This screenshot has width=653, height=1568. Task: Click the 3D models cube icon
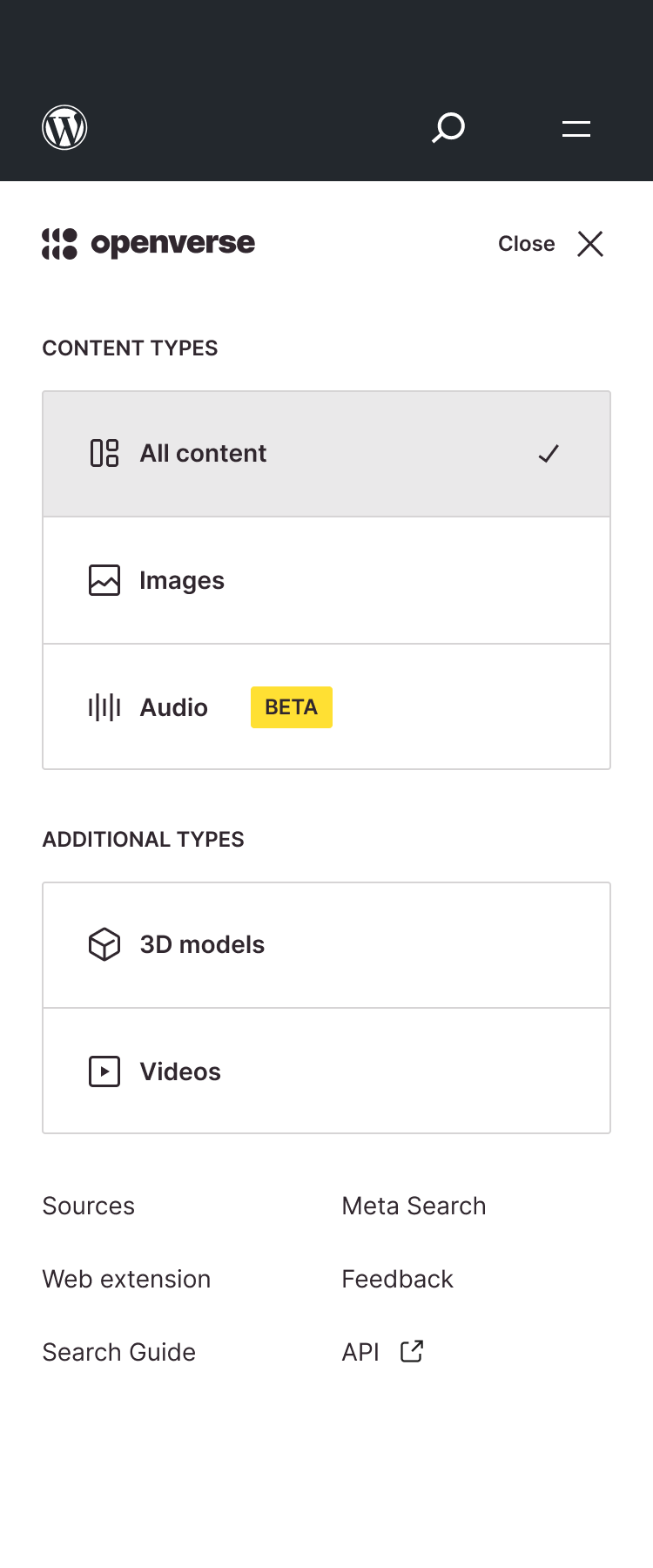[104, 943]
